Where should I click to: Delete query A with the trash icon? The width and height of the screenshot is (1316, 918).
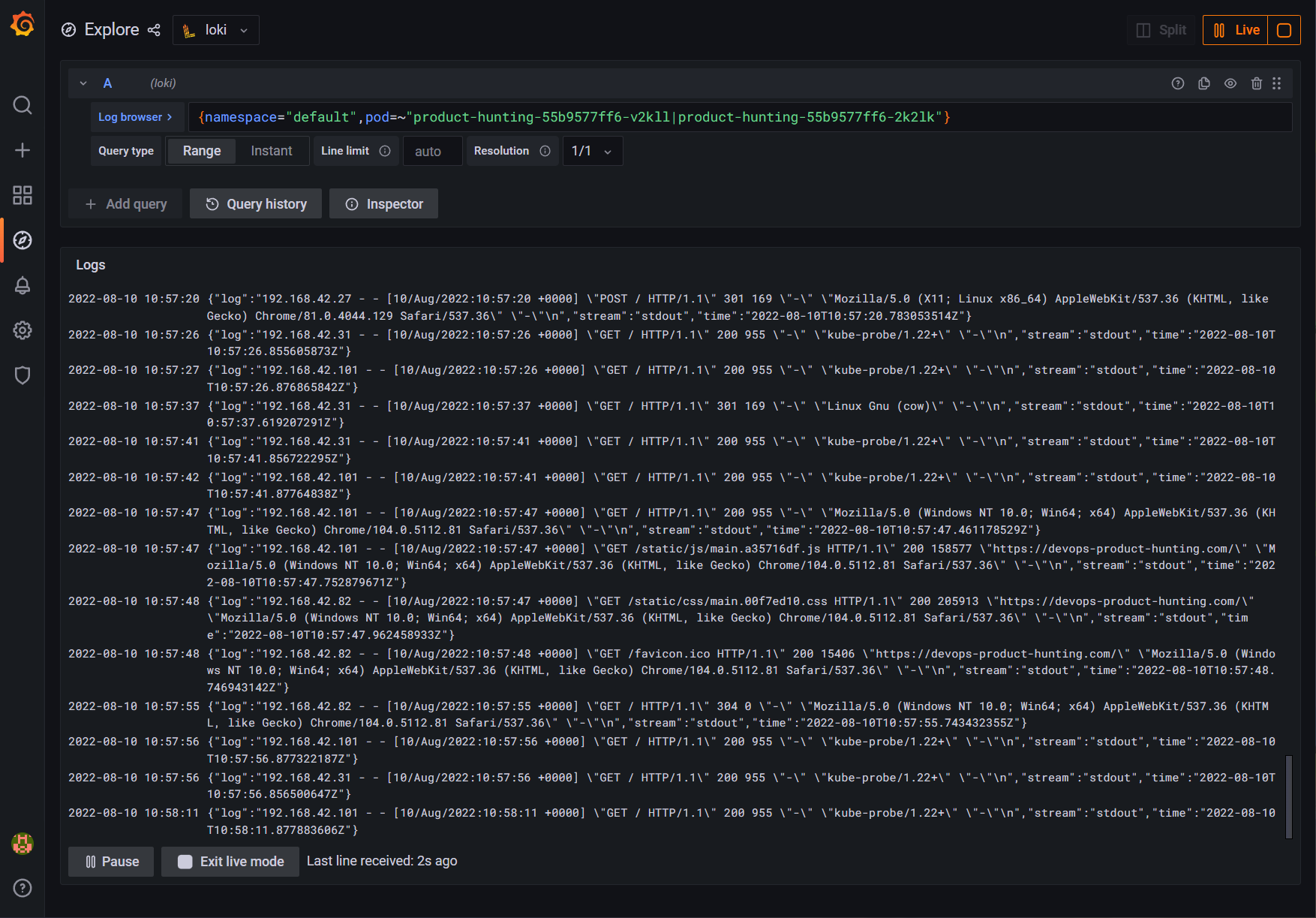pos(1257,83)
